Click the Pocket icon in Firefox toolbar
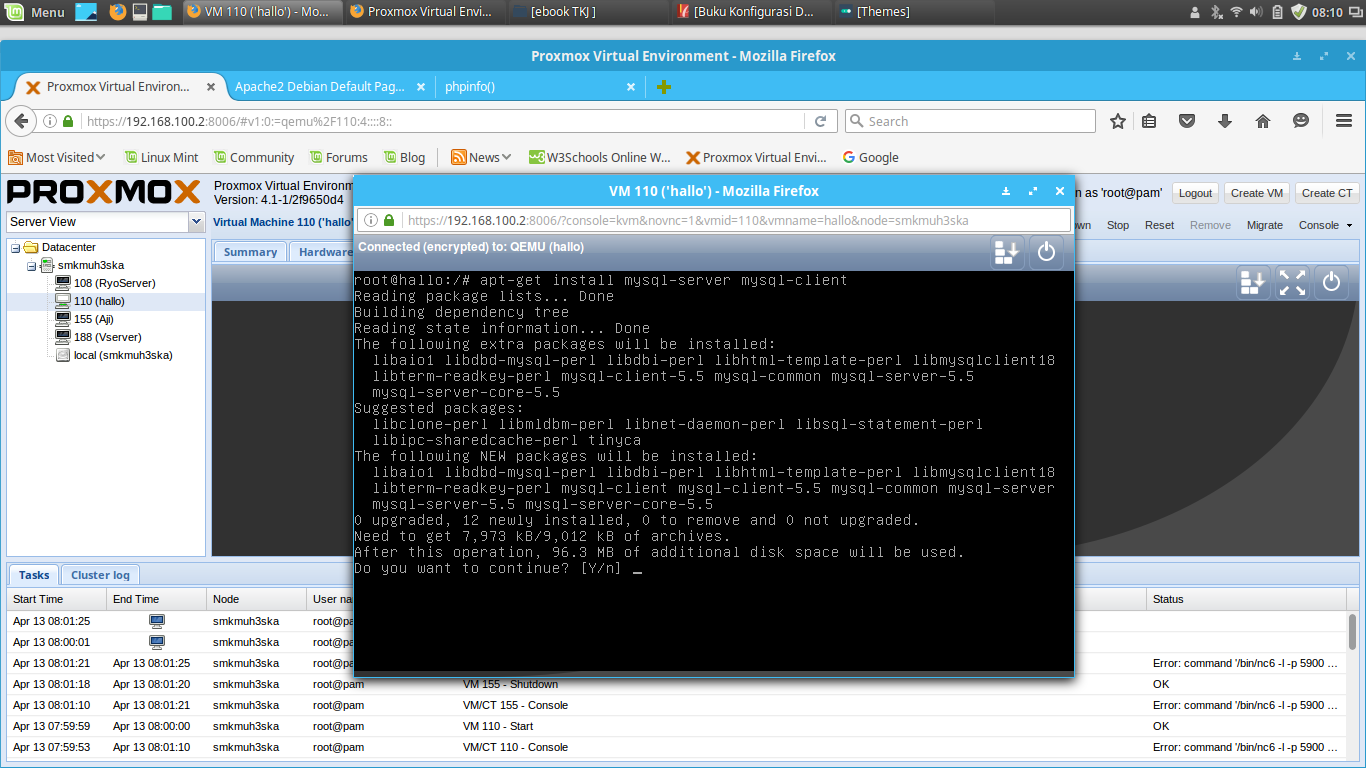 [1187, 121]
